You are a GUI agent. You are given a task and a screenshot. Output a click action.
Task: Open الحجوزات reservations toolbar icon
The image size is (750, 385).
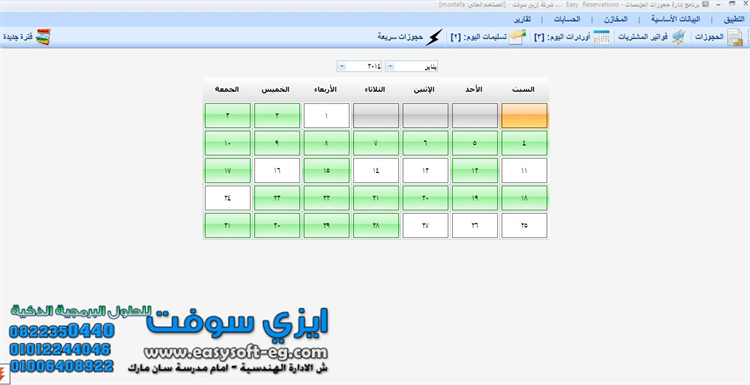tap(735, 37)
